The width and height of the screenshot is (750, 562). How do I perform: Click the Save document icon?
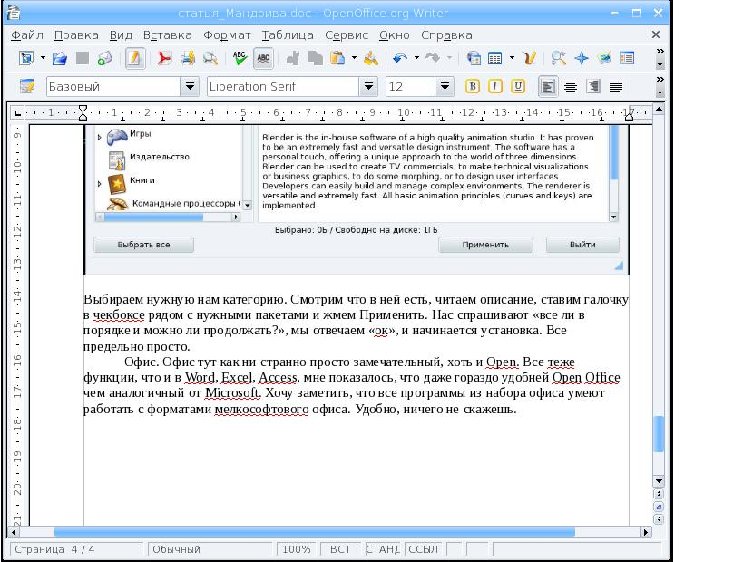[x=82, y=58]
